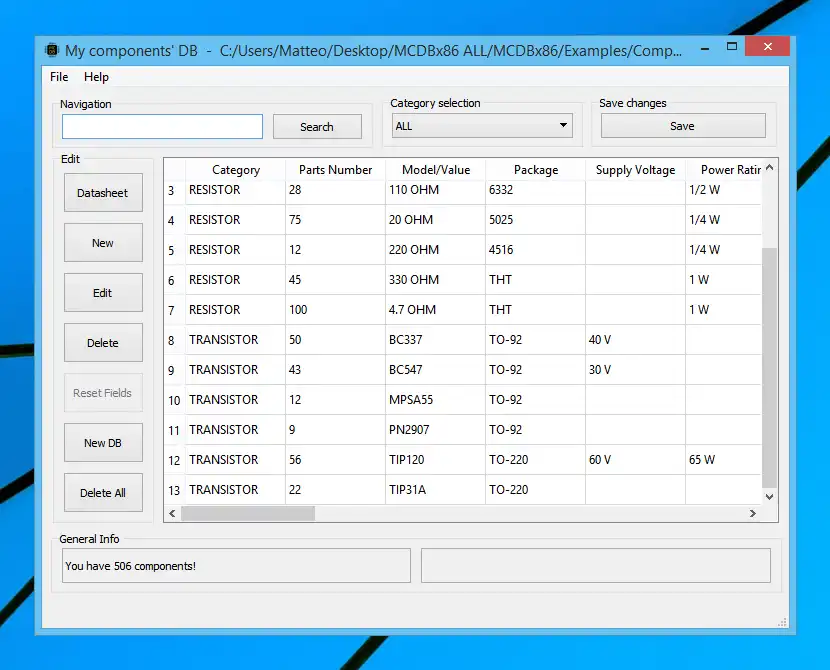Click the Package column header
Screen dimensions: 830x670
536,170
